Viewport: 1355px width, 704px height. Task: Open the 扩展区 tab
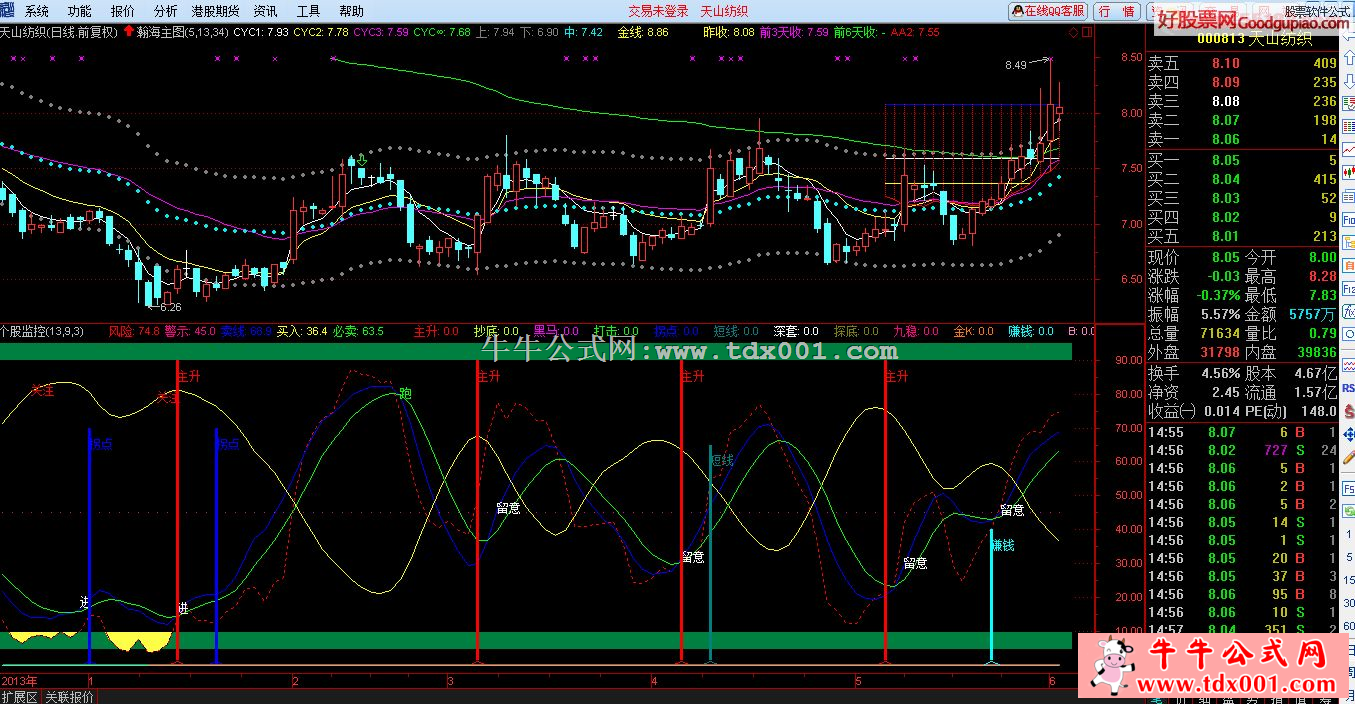coord(20,697)
